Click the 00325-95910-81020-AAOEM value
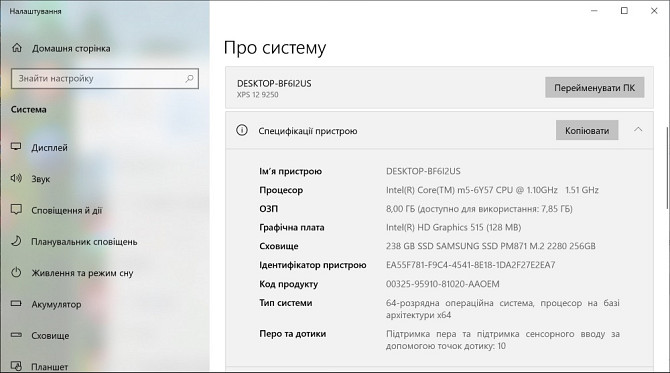The width and height of the screenshot is (670, 373). coord(443,284)
